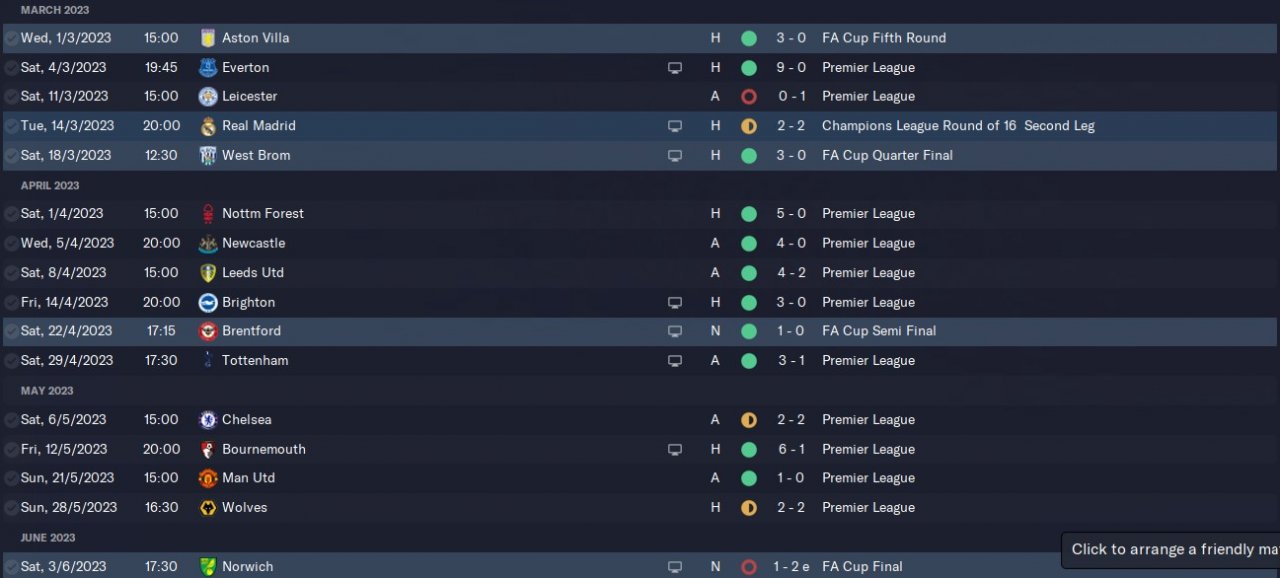Click the TV icon on the Everton fixture
The width and height of the screenshot is (1280, 578).
(x=675, y=68)
